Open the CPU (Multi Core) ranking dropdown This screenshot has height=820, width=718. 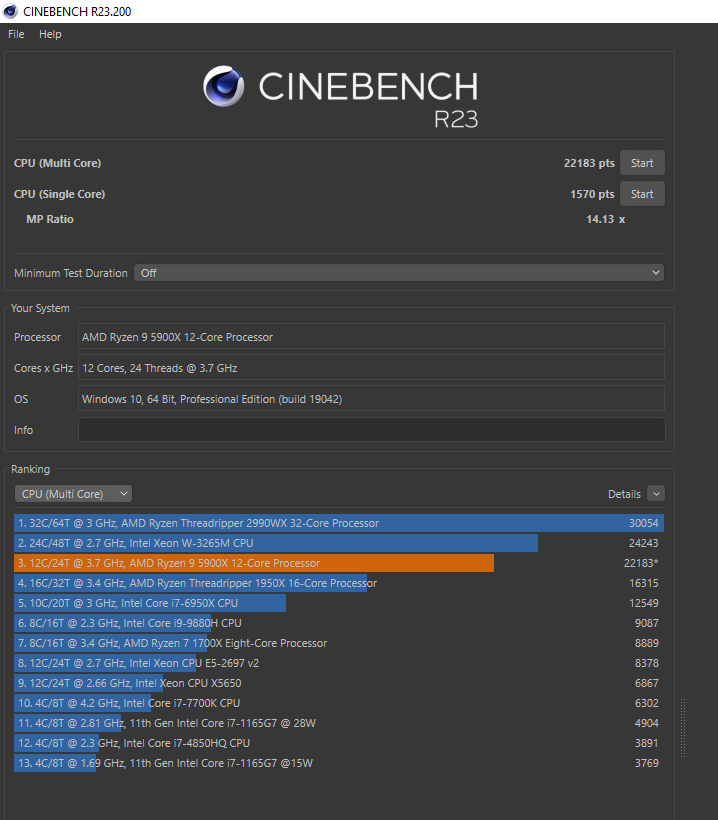point(73,494)
